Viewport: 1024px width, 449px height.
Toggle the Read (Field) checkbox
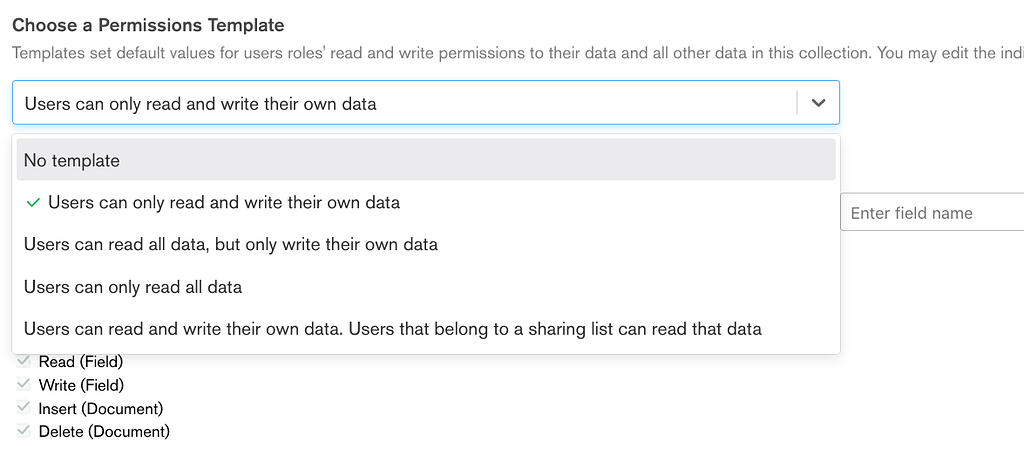tap(24, 361)
